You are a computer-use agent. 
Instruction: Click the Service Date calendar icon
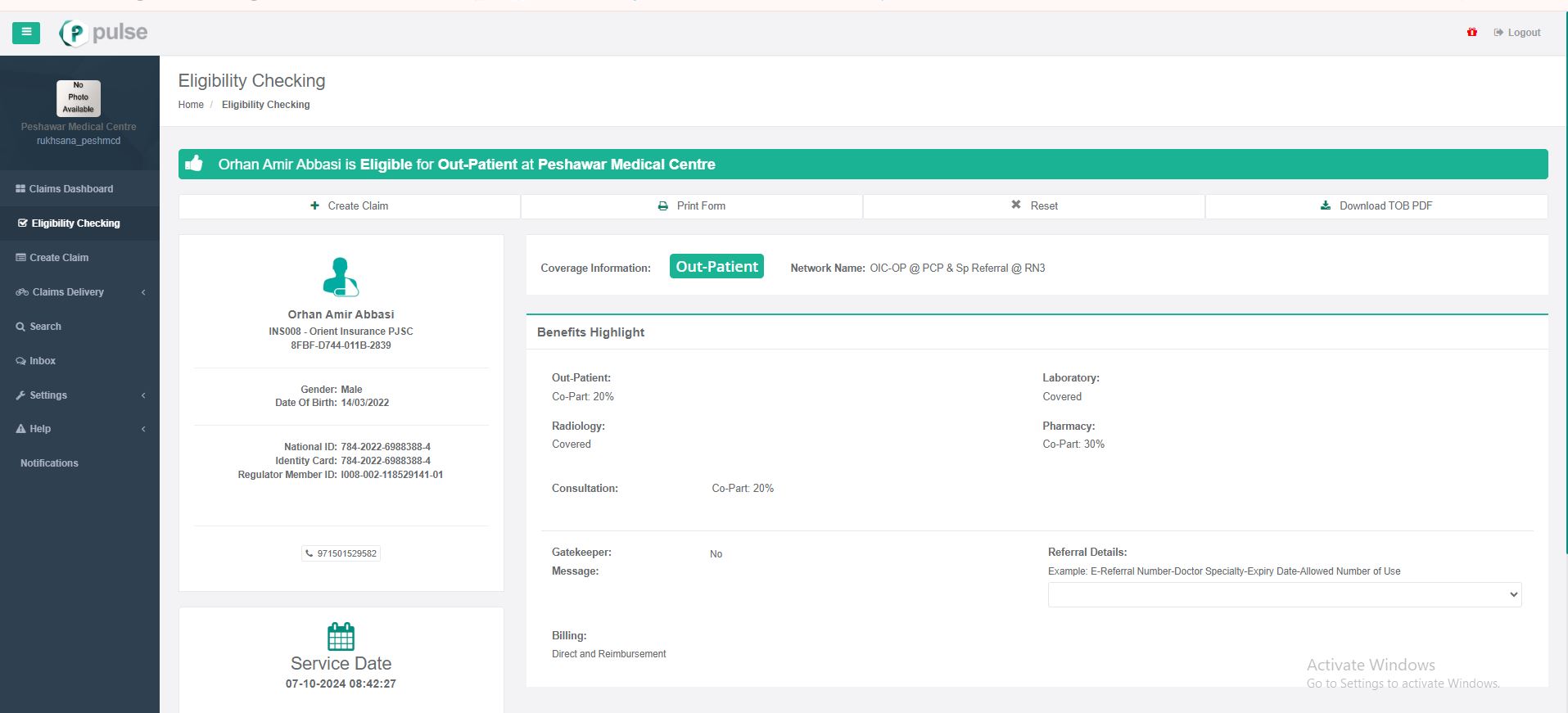click(341, 636)
